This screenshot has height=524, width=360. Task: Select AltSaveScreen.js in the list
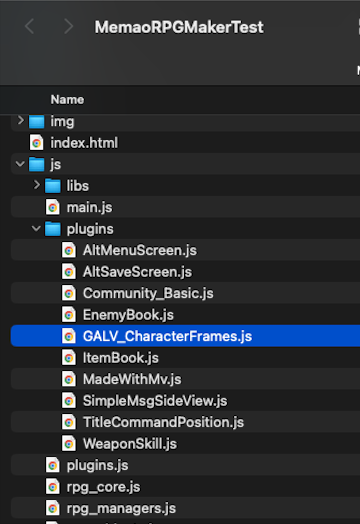tap(137, 272)
